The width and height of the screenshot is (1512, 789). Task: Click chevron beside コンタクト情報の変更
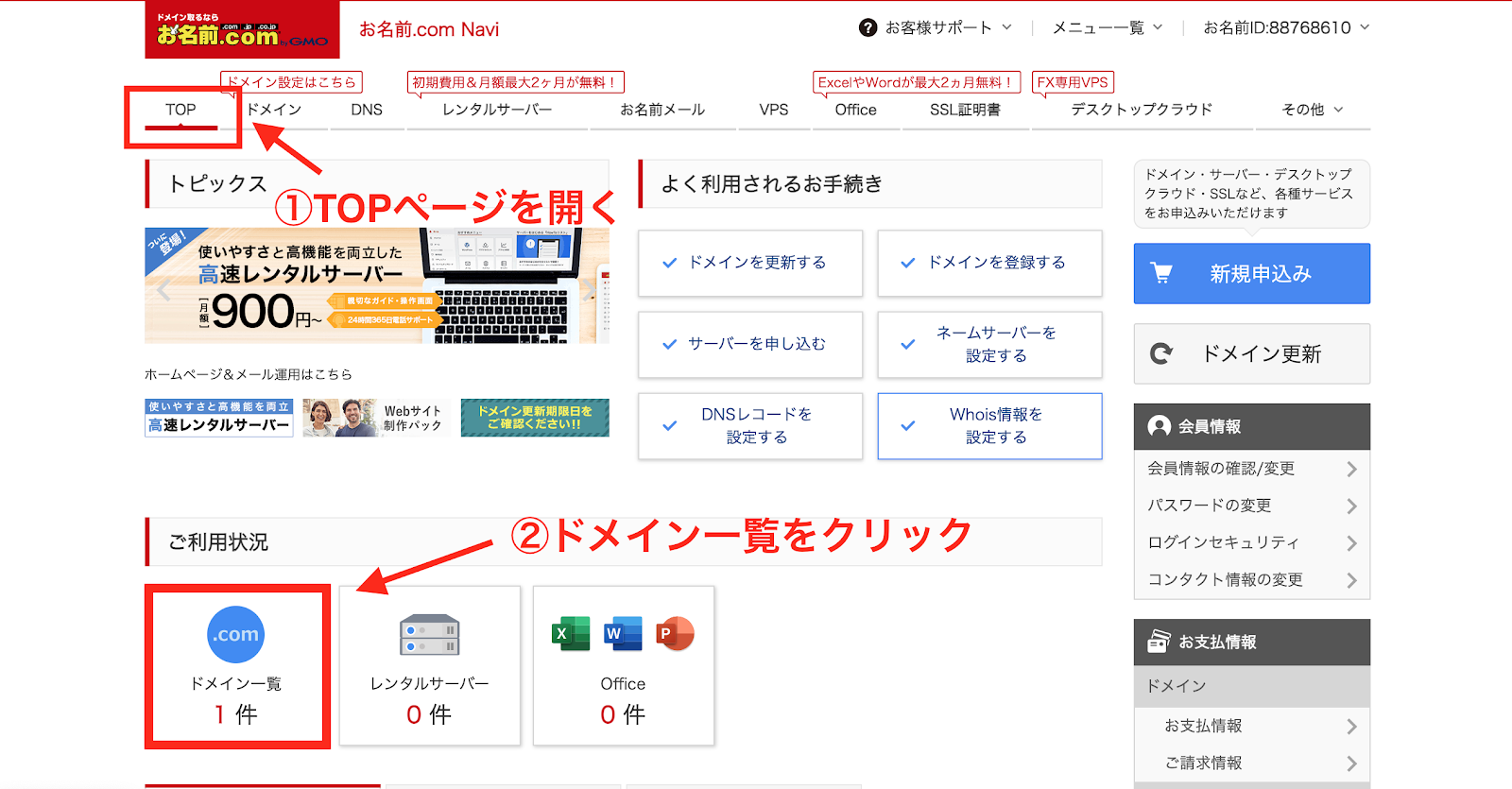(x=1351, y=580)
